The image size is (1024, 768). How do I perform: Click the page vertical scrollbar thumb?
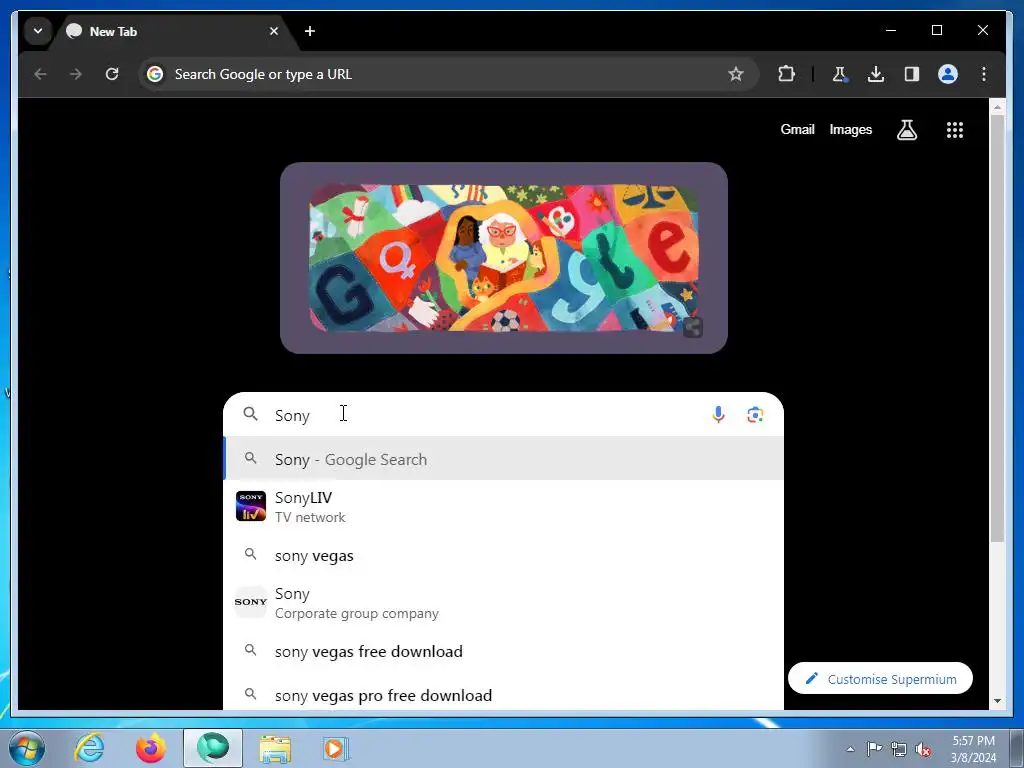pos(997,330)
